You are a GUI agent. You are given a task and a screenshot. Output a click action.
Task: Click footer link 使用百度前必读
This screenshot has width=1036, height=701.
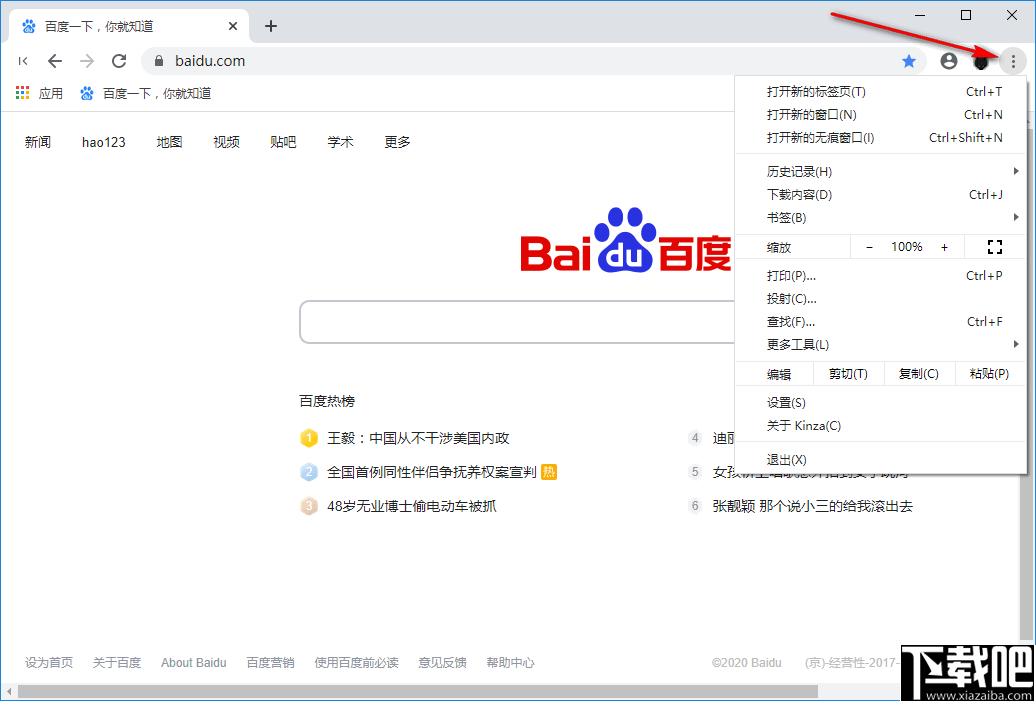(357, 663)
